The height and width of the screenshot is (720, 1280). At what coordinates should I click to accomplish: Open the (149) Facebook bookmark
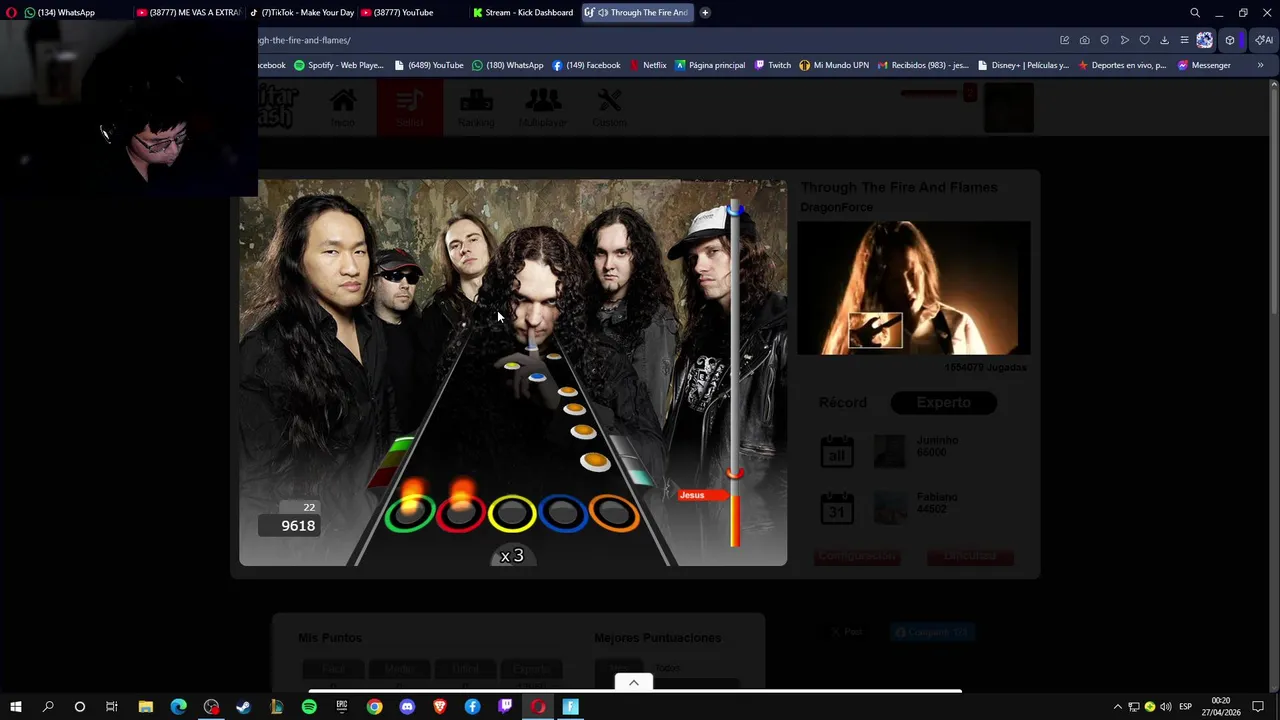[586, 65]
